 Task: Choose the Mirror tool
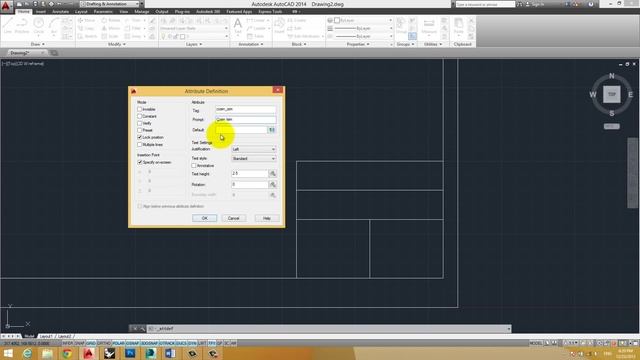[x=111, y=28]
